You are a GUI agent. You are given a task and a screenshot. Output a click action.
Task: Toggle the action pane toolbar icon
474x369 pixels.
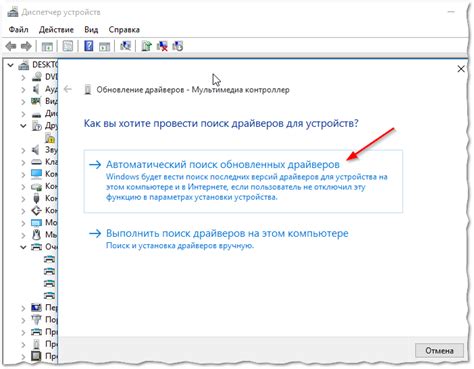click(104, 46)
